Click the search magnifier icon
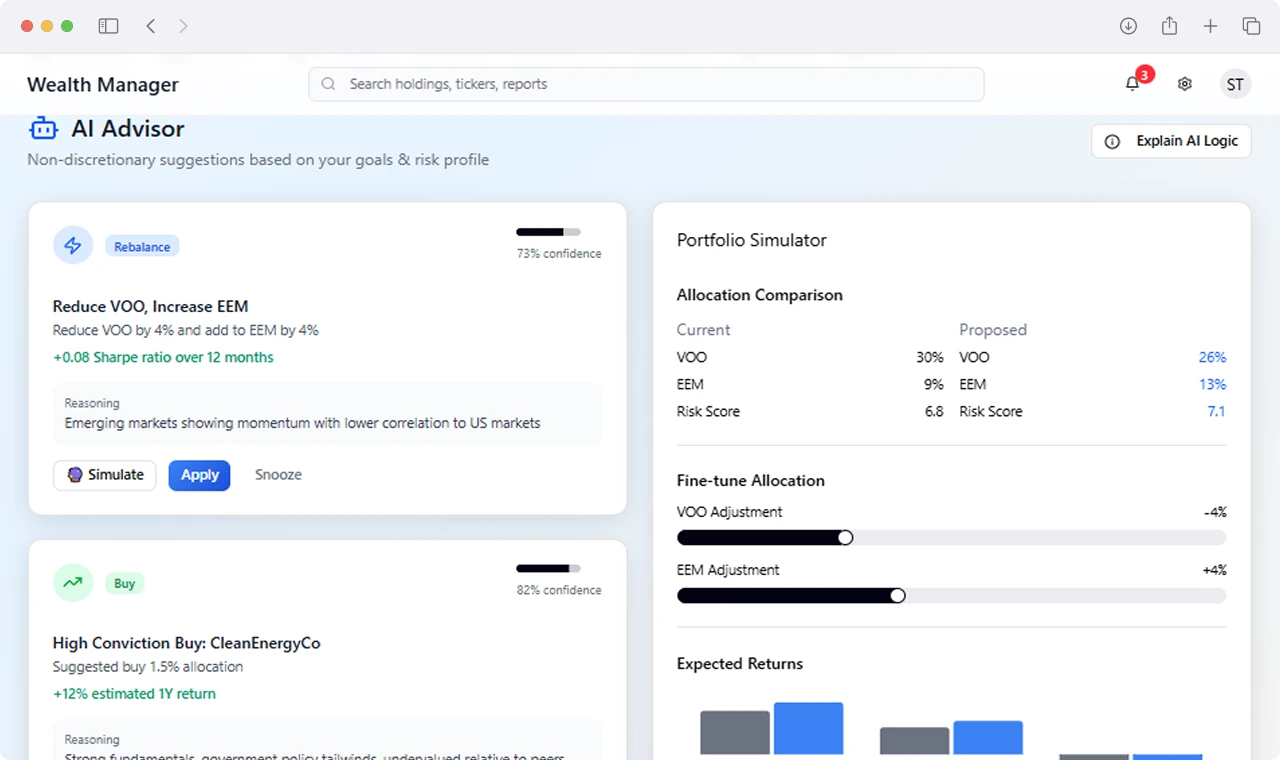This screenshot has width=1280, height=760. click(328, 84)
